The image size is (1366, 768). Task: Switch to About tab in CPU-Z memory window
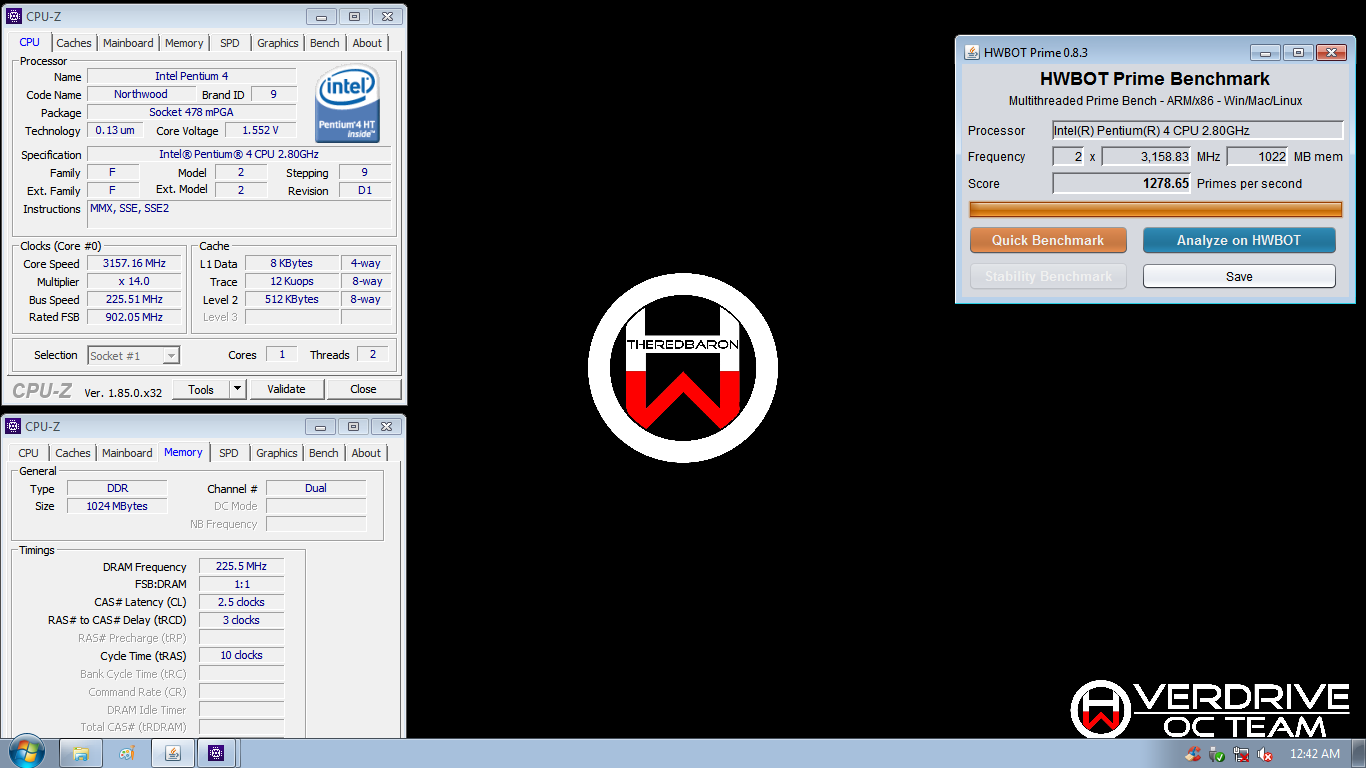pos(366,453)
